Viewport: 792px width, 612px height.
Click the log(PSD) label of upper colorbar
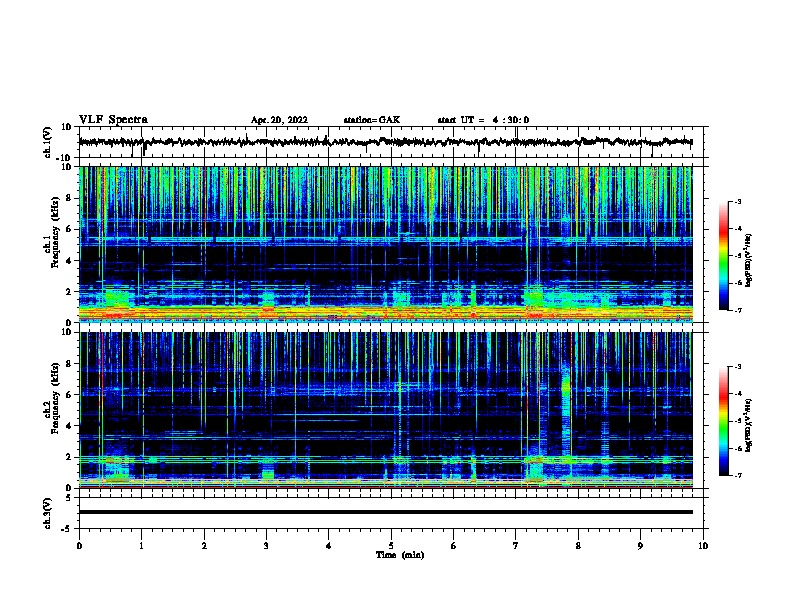pyautogui.click(x=749, y=261)
